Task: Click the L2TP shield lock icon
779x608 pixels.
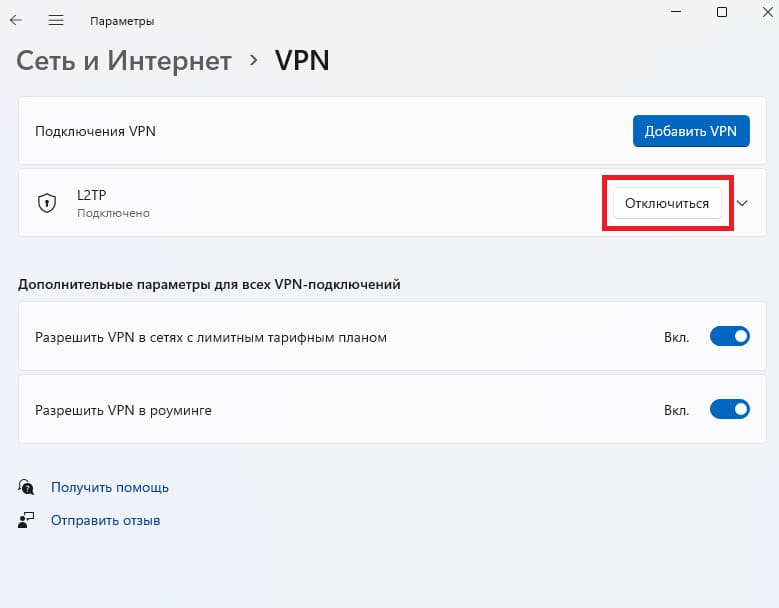Action: [x=47, y=203]
